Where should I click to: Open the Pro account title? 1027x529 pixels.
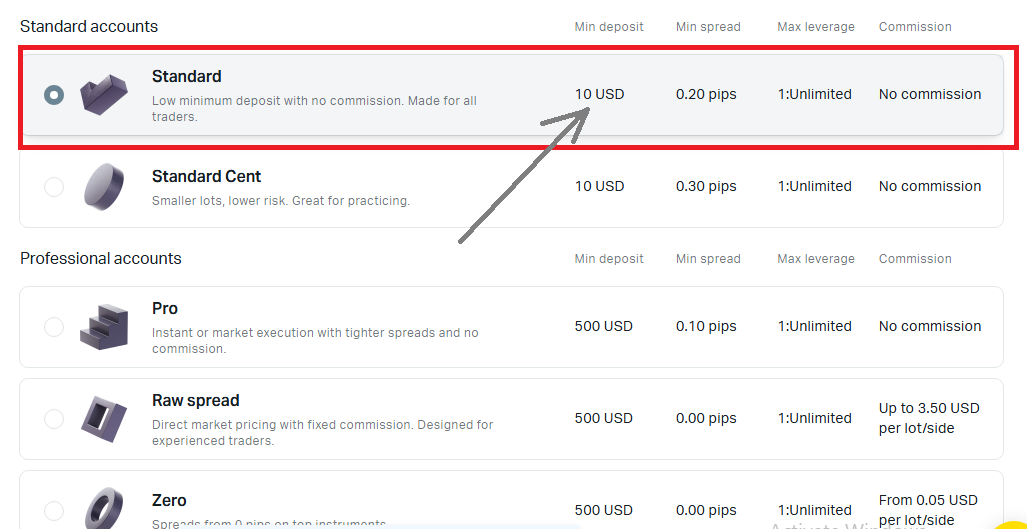[x=165, y=309]
